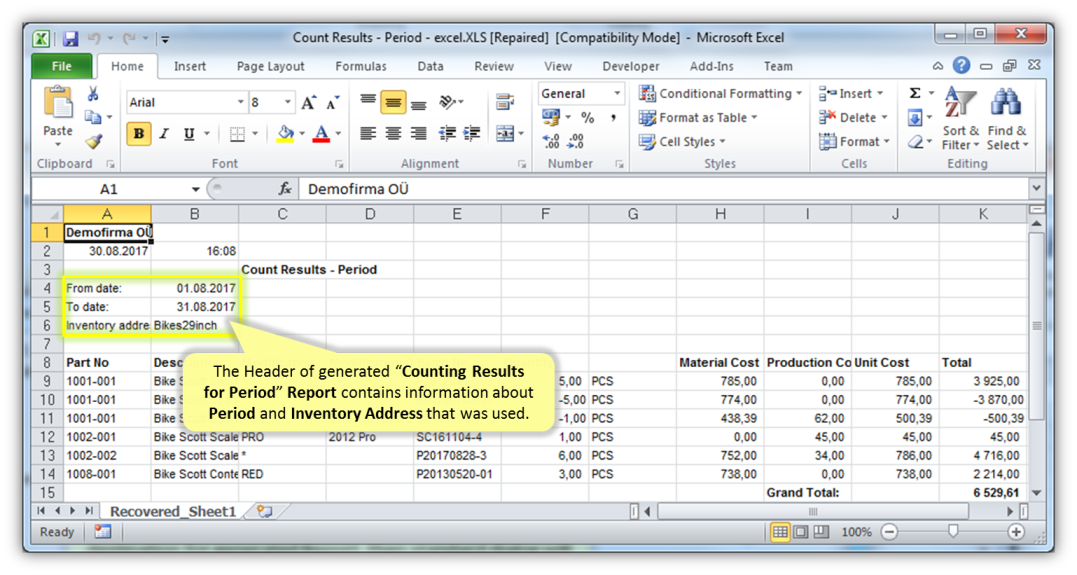This screenshot has height=575, width=1077.
Task: Toggle Italic formatting
Action: [x=164, y=134]
